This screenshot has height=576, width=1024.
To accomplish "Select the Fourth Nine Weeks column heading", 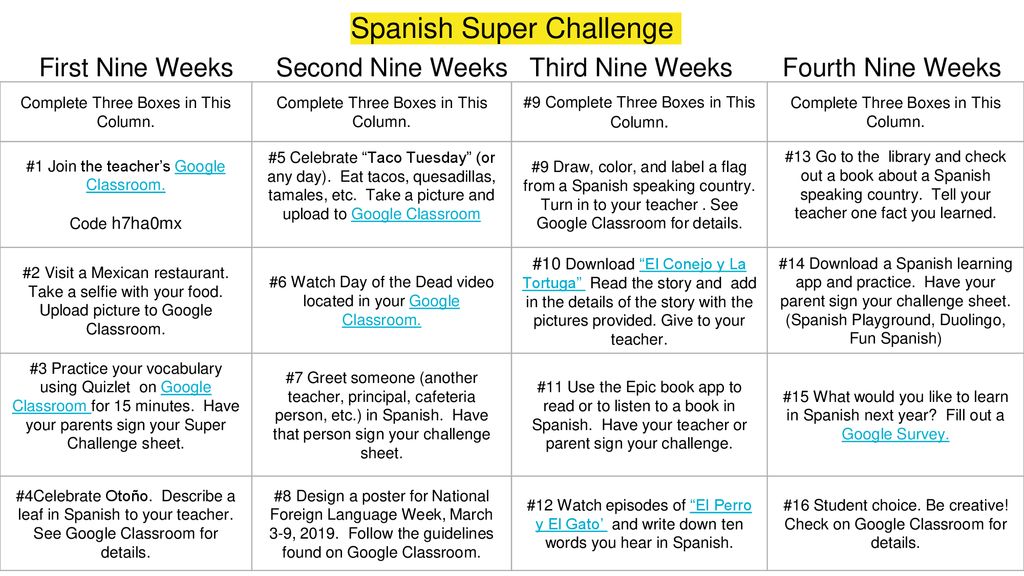I will tap(891, 67).
